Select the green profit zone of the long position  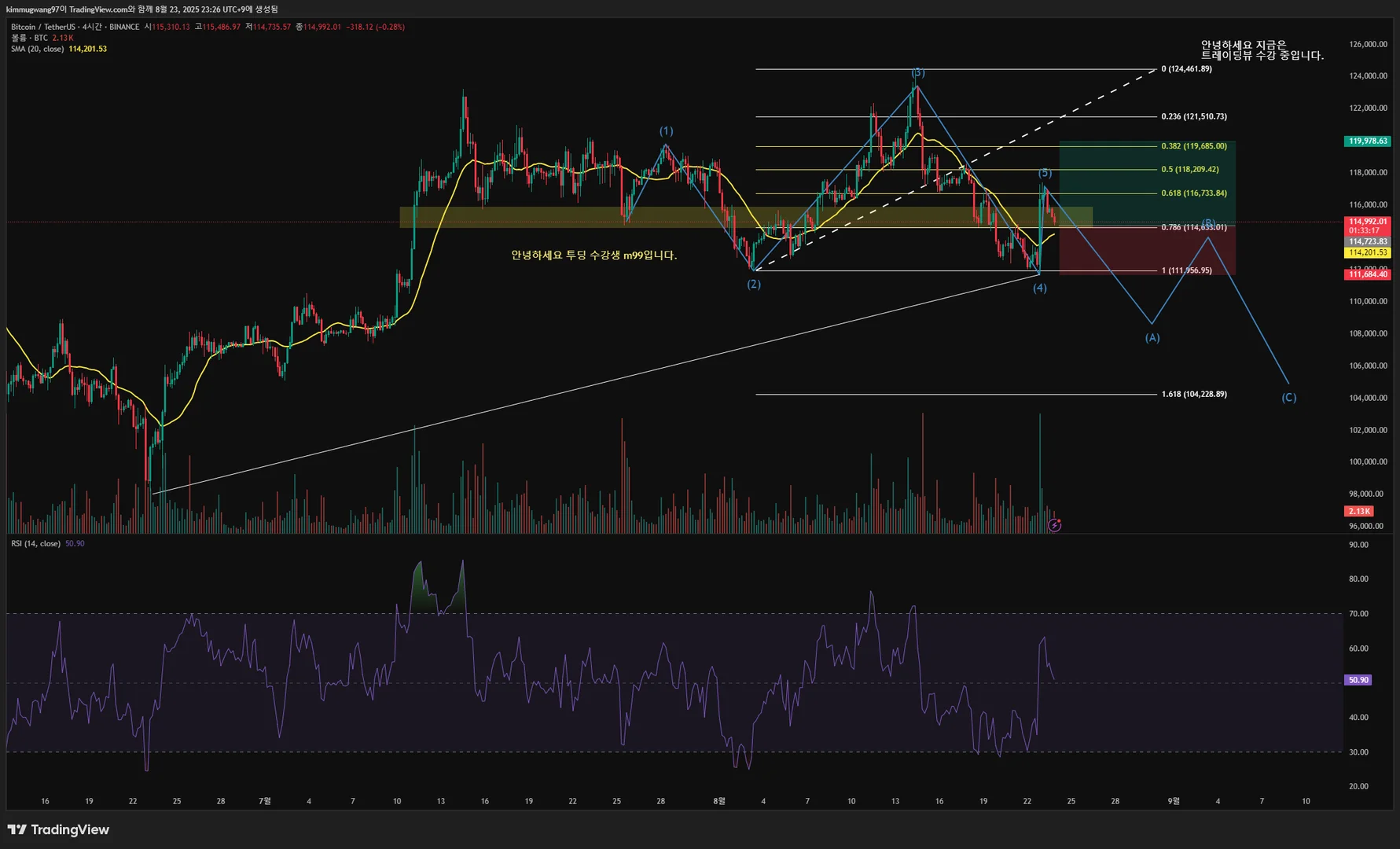coord(1148,184)
